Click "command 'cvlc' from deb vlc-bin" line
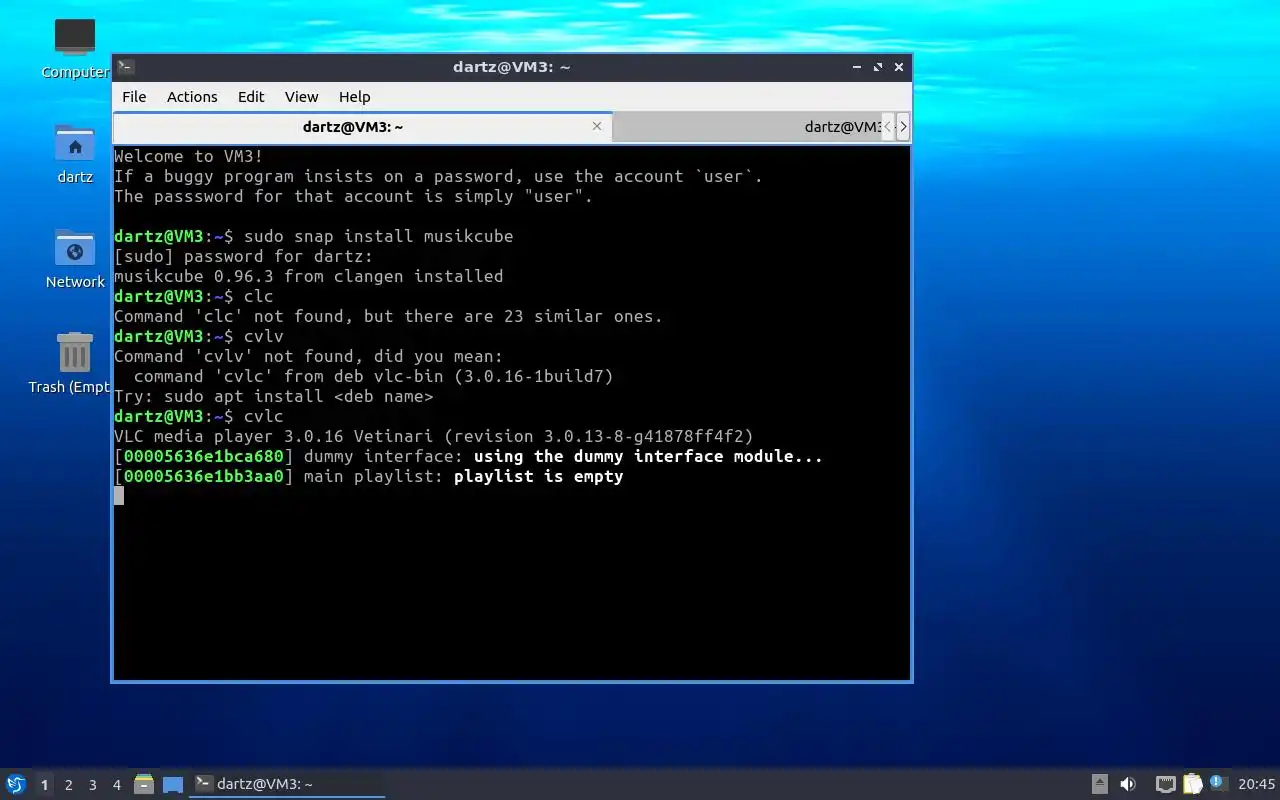The height and width of the screenshot is (800, 1280). (374, 376)
